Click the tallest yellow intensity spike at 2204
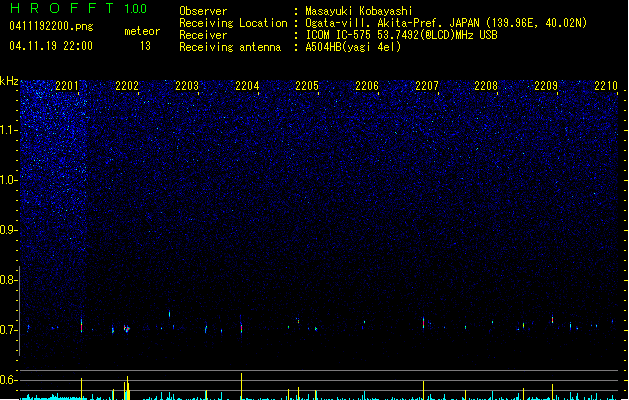 point(241,386)
